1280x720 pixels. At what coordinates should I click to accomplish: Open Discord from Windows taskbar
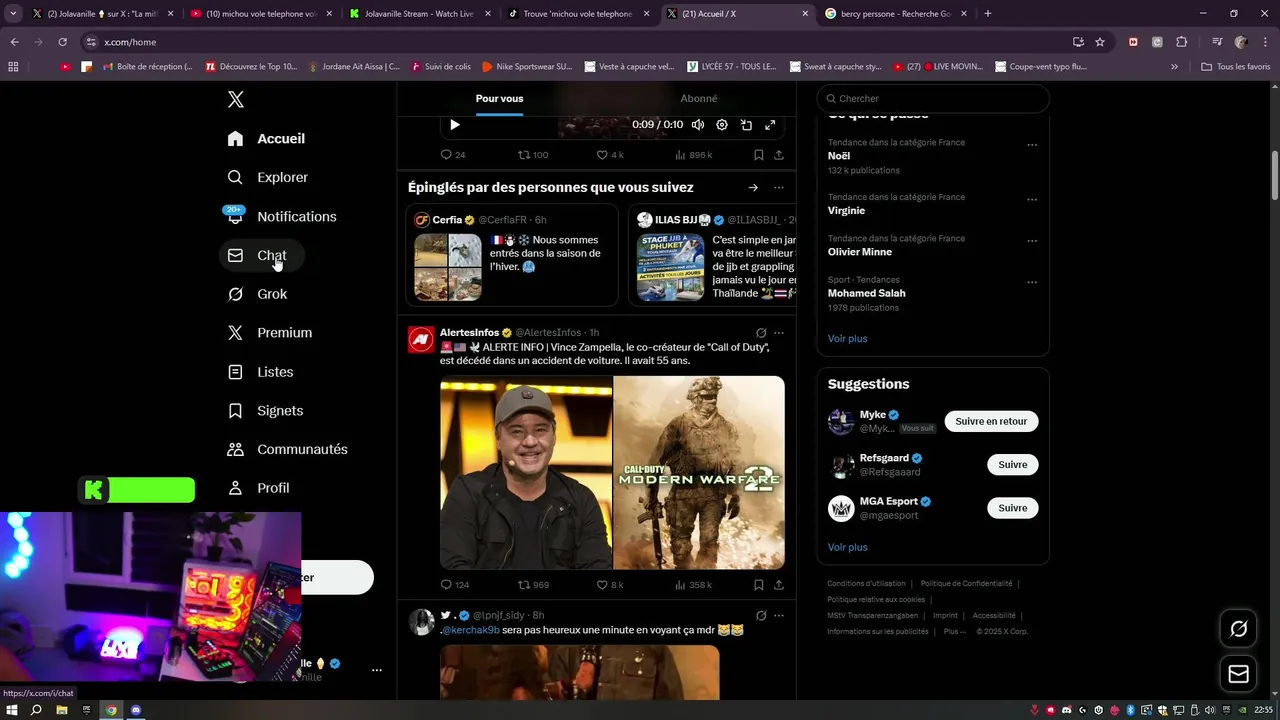click(136, 710)
